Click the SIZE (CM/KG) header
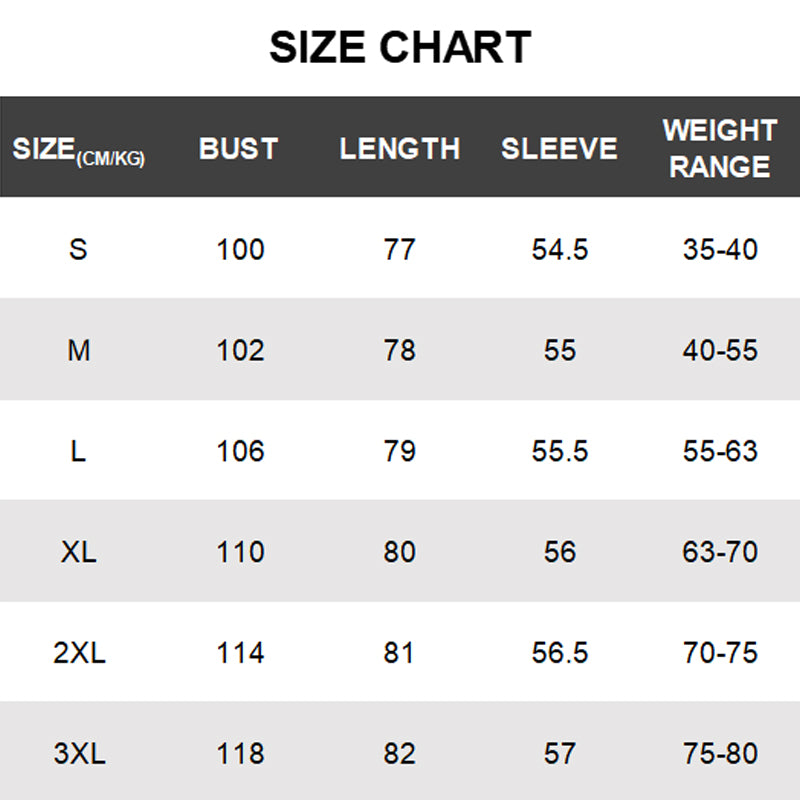Image resolution: width=800 pixels, height=800 pixels. click(x=79, y=151)
